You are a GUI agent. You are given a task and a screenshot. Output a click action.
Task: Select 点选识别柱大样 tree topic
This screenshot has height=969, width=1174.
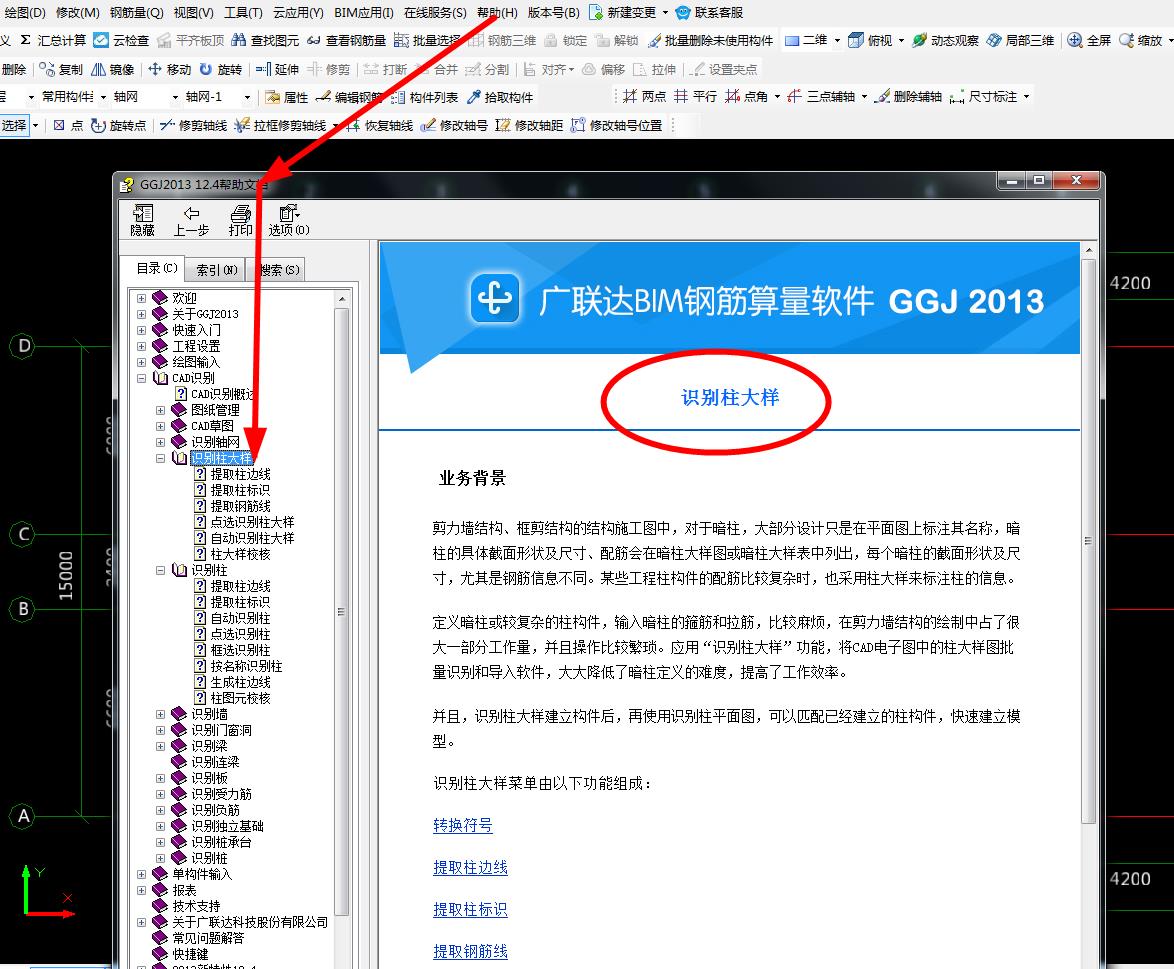click(x=252, y=522)
